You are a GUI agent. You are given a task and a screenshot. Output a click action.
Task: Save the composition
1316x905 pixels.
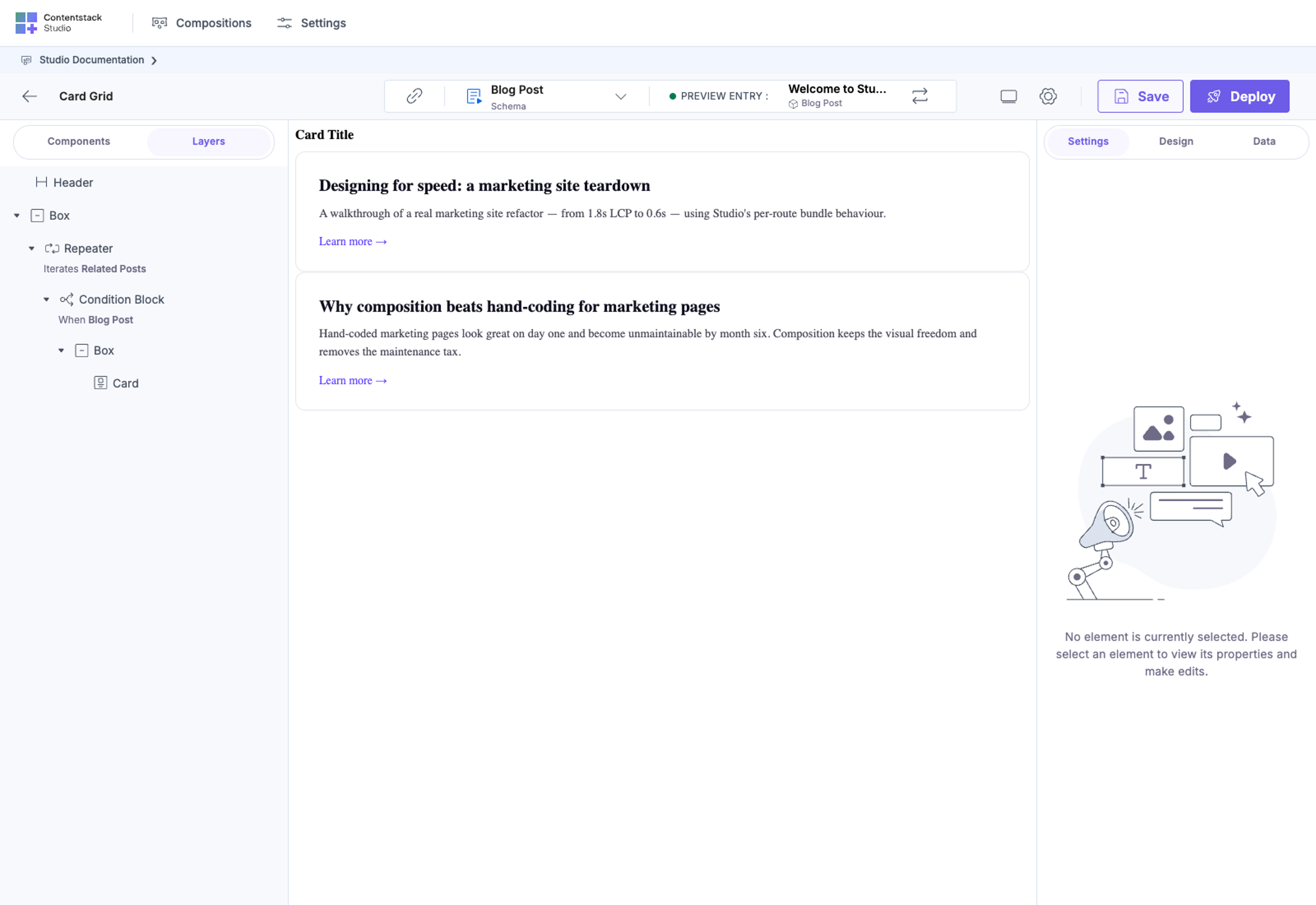click(1140, 96)
